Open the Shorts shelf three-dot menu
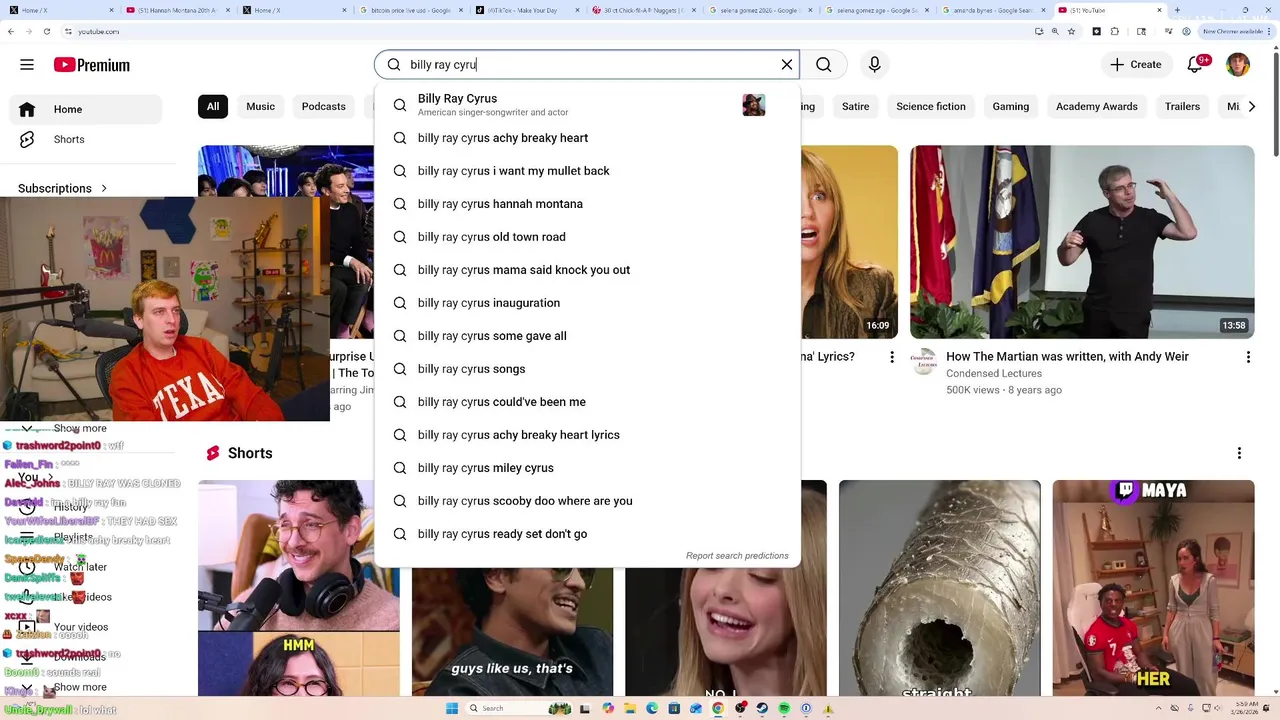Viewport: 1280px width, 720px height. (x=1239, y=453)
